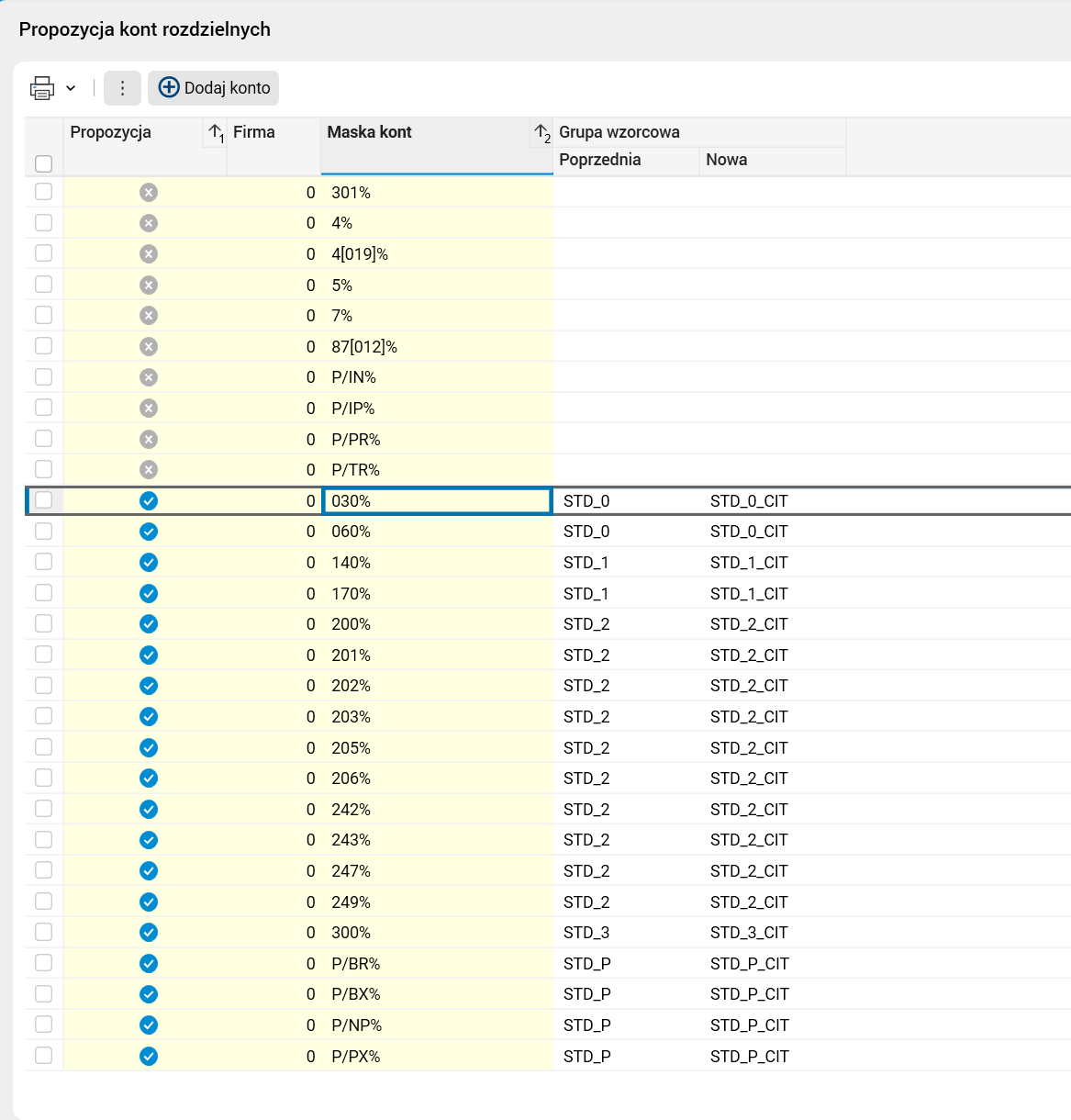Toggle the select-all header checkbox
The image size is (1071, 1120).
tap(43, 163)
